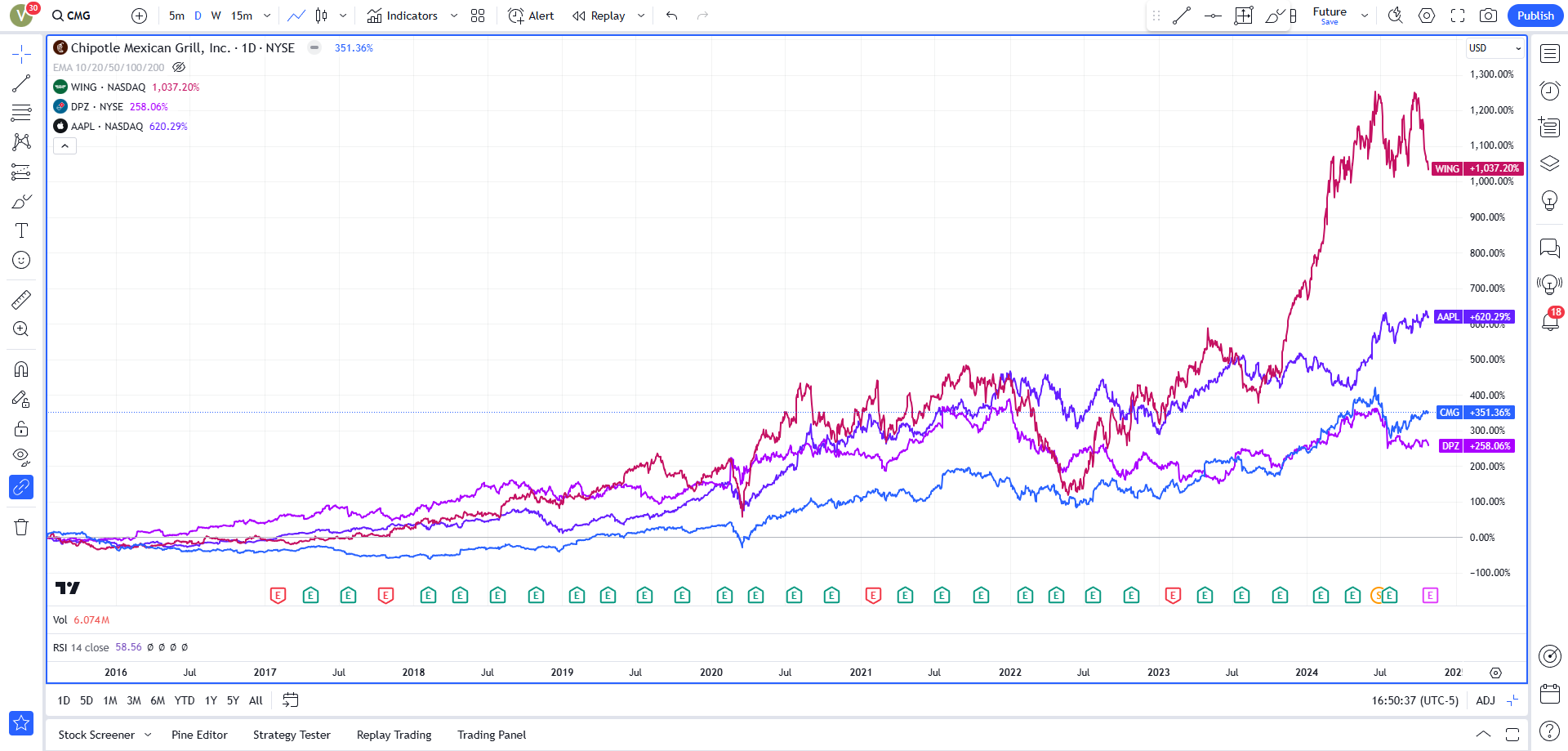The image size is (1568, 751).
Task: Enter fullscreen mode
Action: click(x=1458, y=16)
